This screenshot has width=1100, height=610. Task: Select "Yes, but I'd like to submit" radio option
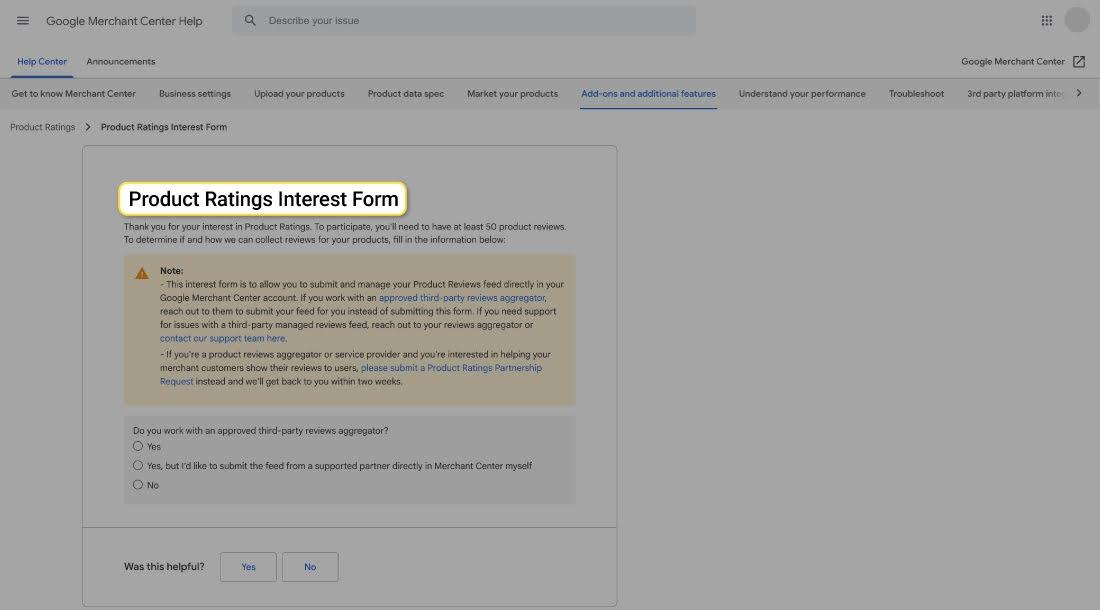pos(138,465)
